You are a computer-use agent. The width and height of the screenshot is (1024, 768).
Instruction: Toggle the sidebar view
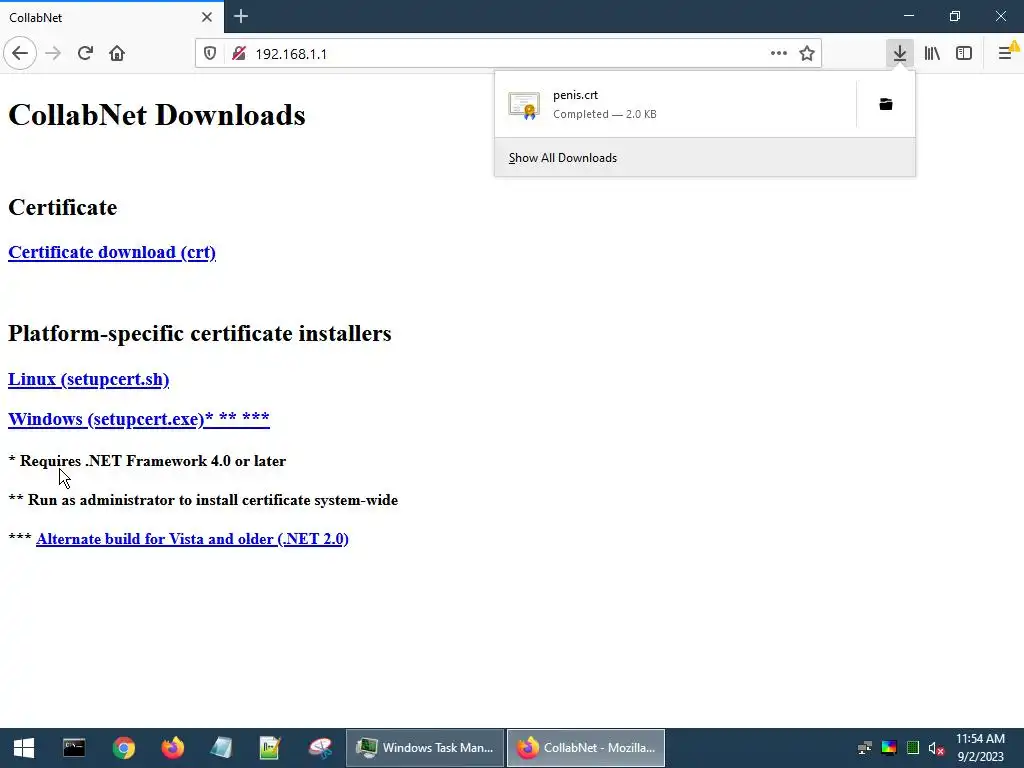tap(964, 54)
